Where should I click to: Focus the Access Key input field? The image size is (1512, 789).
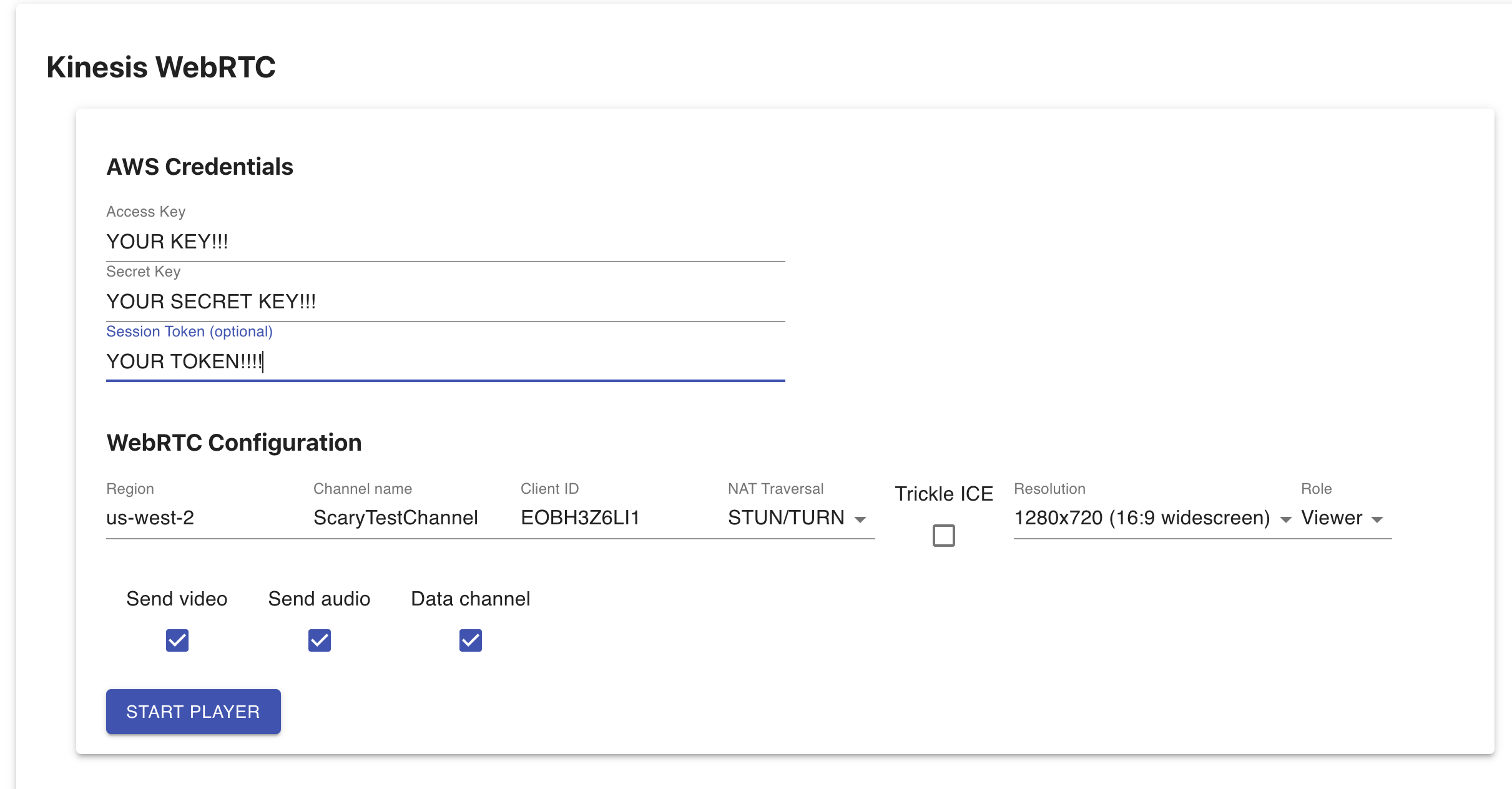445,242
